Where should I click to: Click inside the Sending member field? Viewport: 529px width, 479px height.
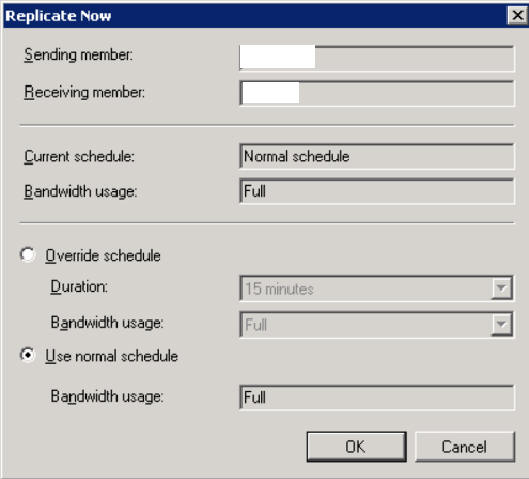pyautogui.click(x=377, y=58)
